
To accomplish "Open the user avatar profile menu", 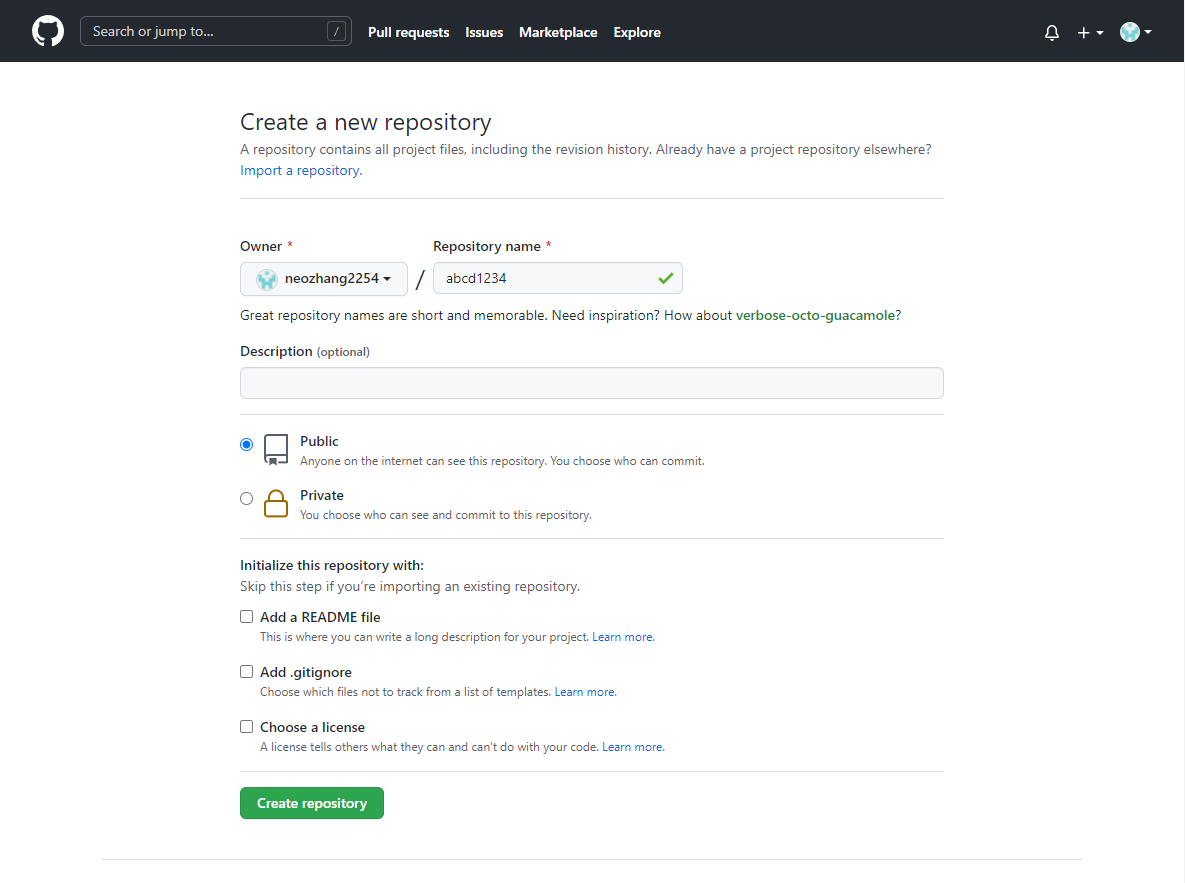I will [1135, 33].
